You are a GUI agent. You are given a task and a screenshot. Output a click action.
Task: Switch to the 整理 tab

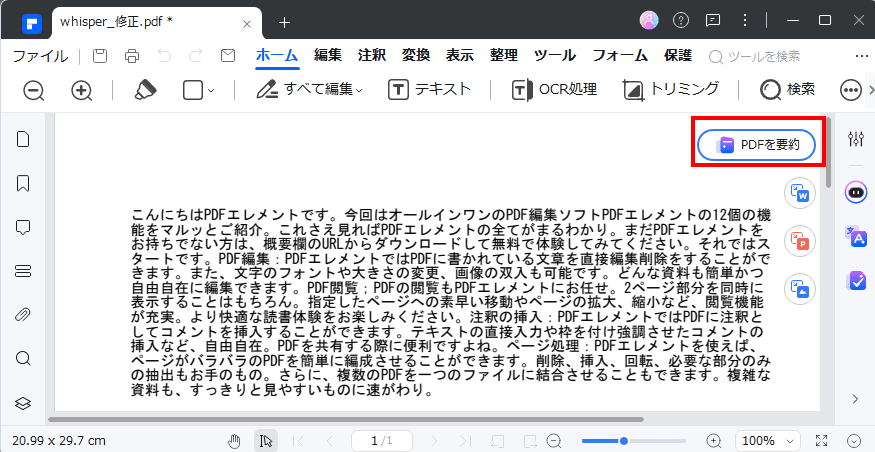(504, 56)
